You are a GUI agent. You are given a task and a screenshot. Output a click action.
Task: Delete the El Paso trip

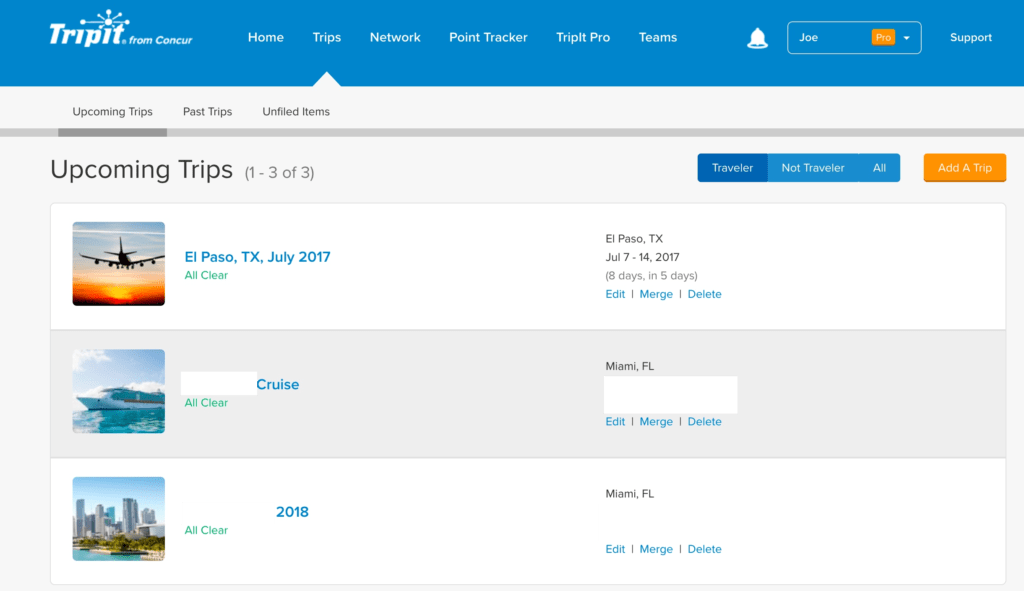(704, 294)
